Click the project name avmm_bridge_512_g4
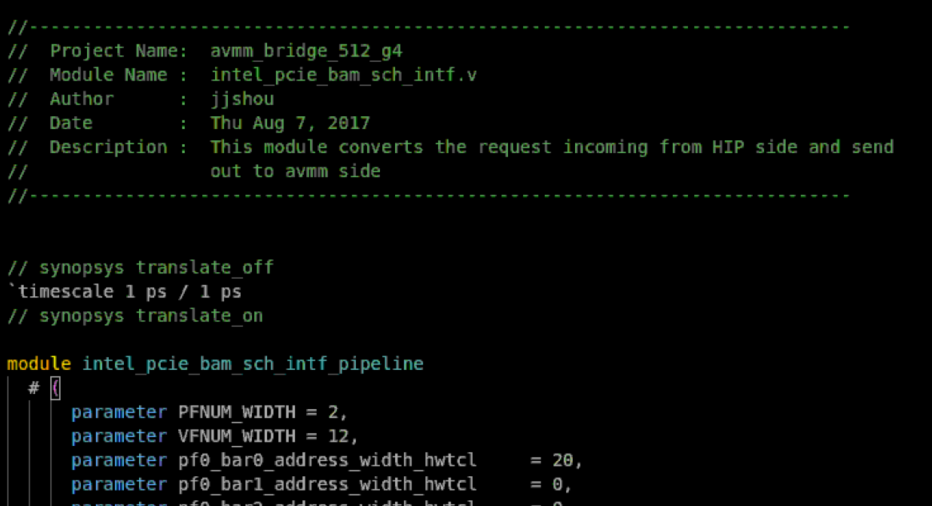The image size is (932, 506). [306, 51]
